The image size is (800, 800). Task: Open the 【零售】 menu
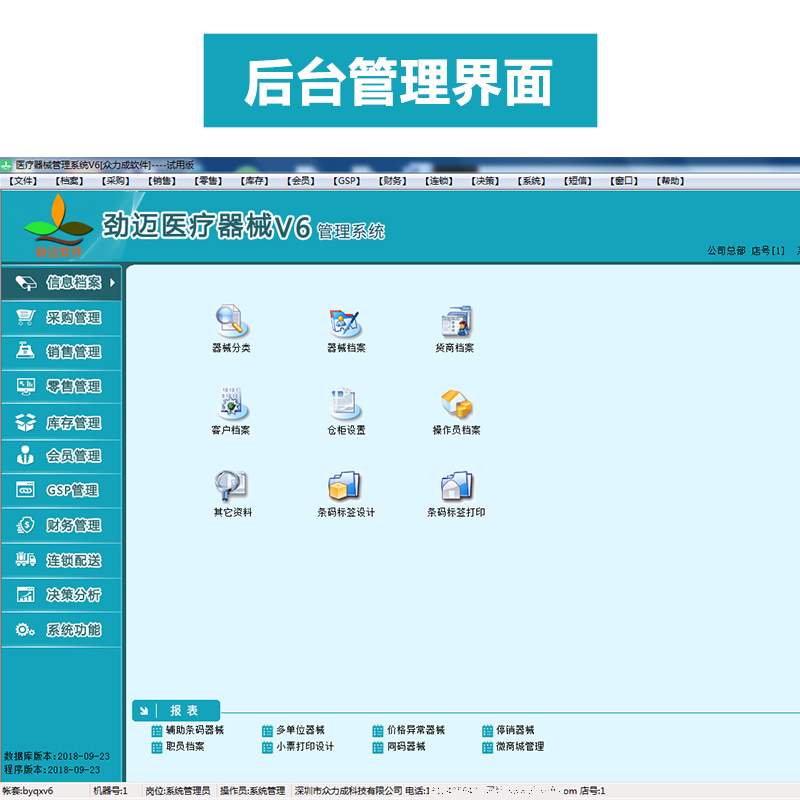click(x=208, y=181)
